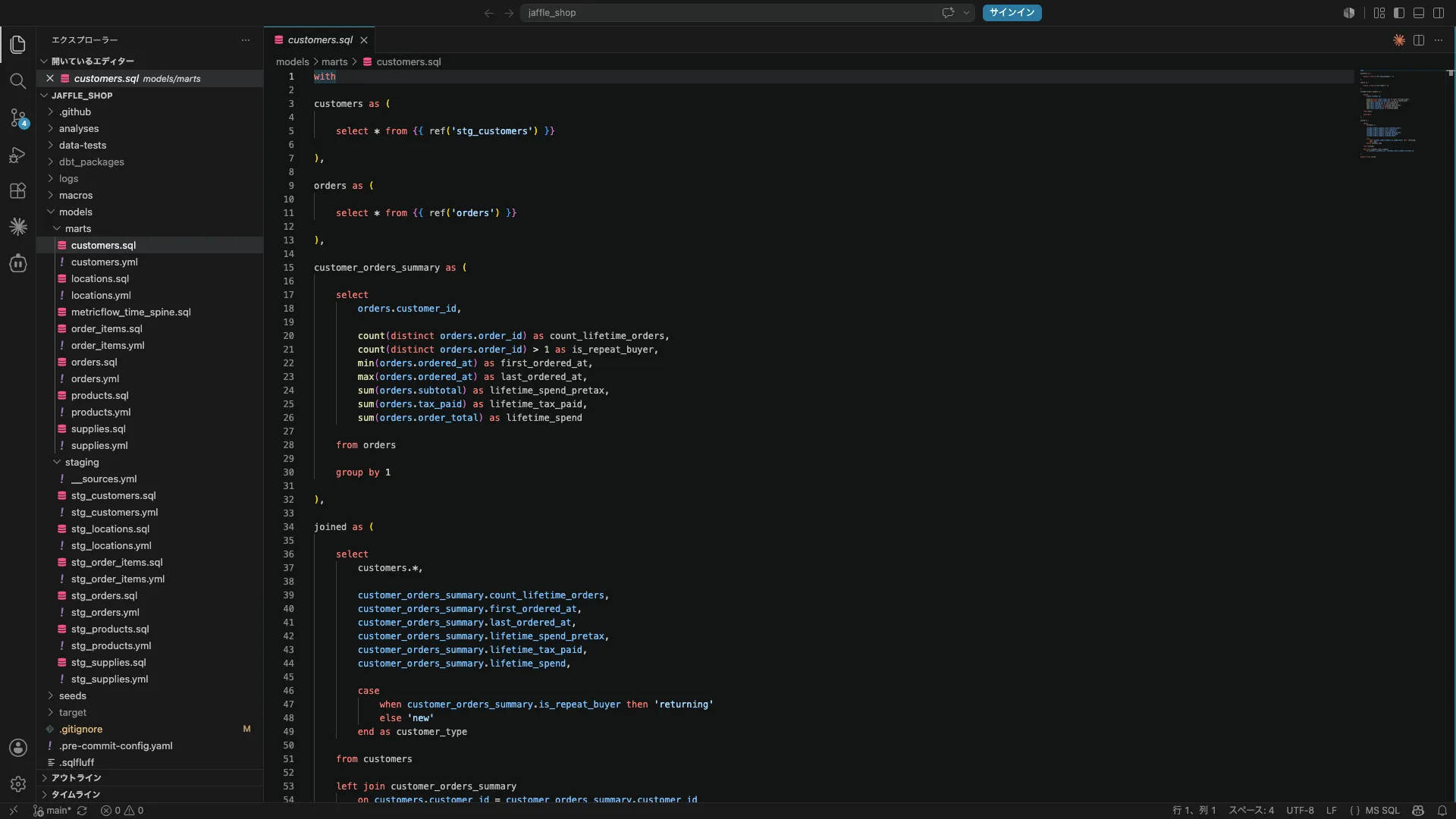Expand the .github folder
Screen dimensions: 1456x819
(x=51, y=112)
